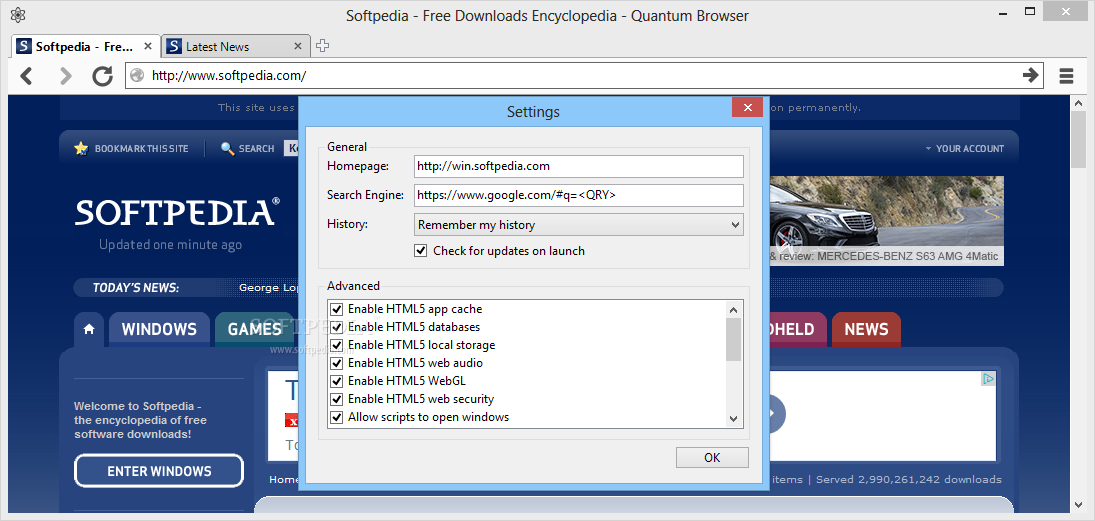The height and width of the screenshot is (521, 1095).
Task: Close the Softpedia tab with its X
Action: pyautogui.click(x=148, y=46)
